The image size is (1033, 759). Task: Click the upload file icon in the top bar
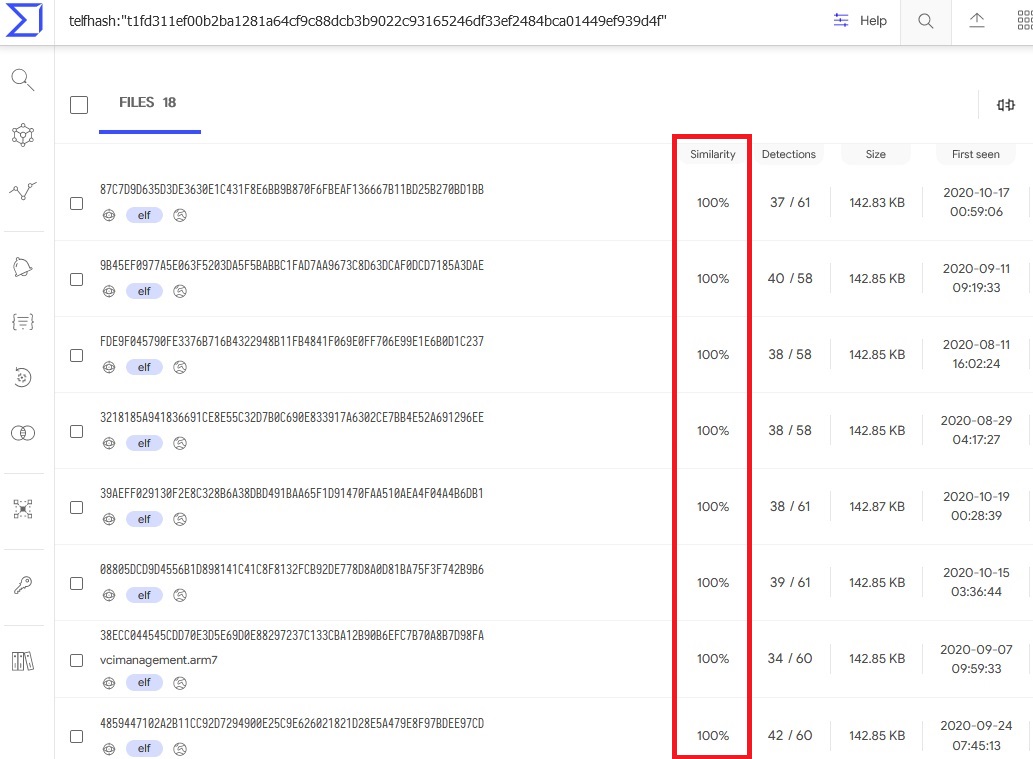pos(977,21)
